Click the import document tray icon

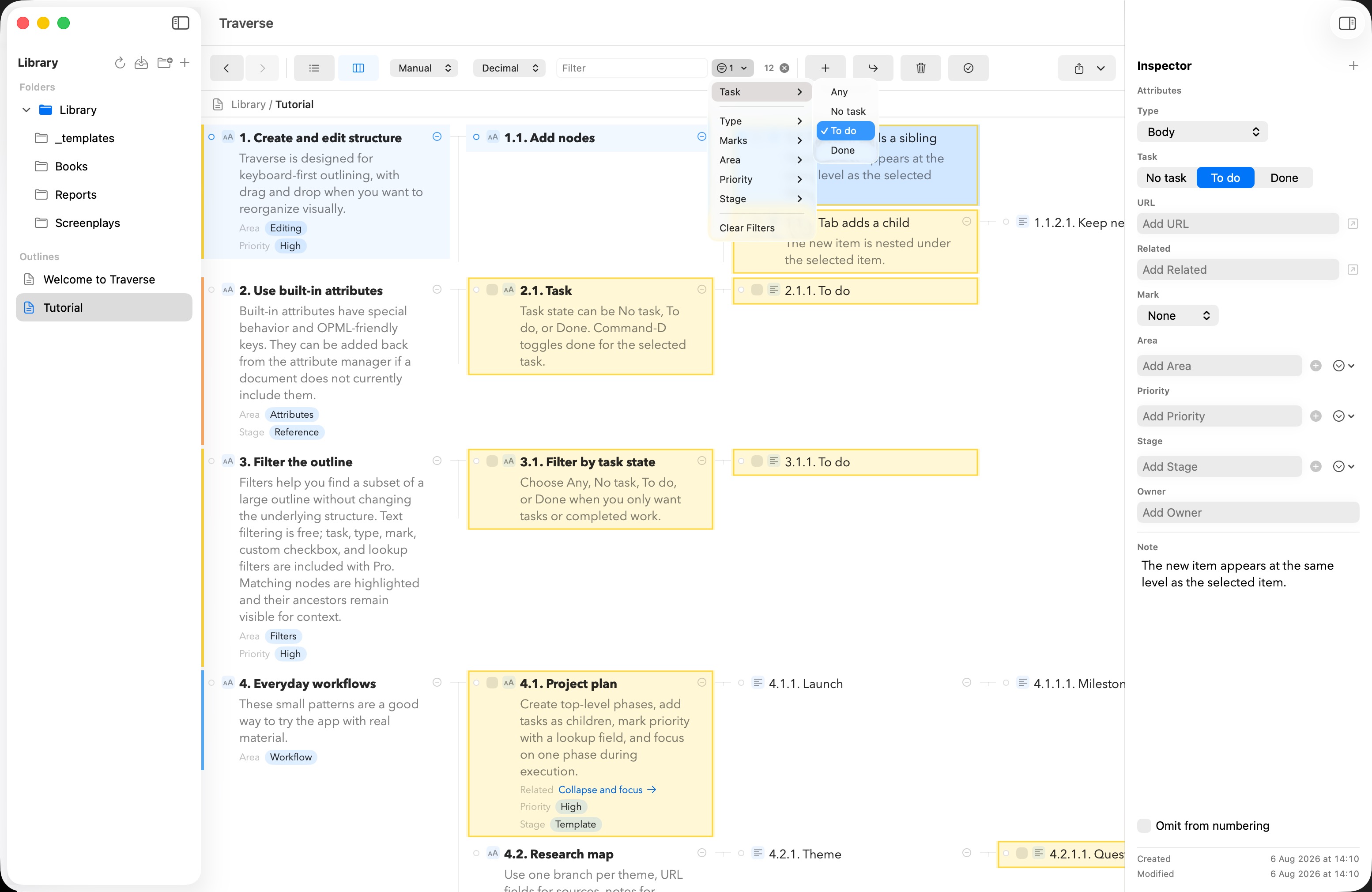pyautogui.click(x=141, y=63)
